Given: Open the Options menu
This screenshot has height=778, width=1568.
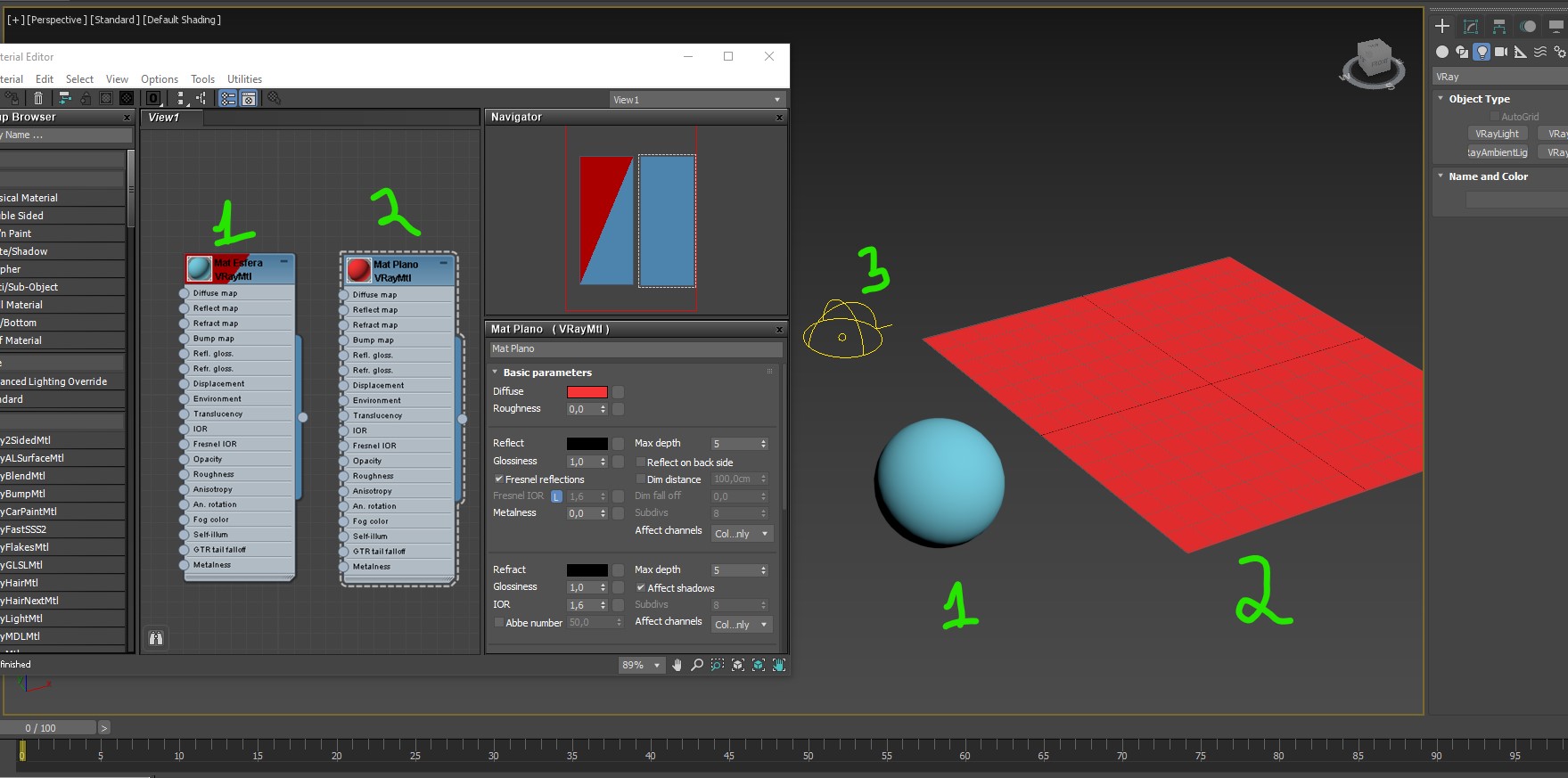Looking at the screenshot, I should (x=159, y=79).
